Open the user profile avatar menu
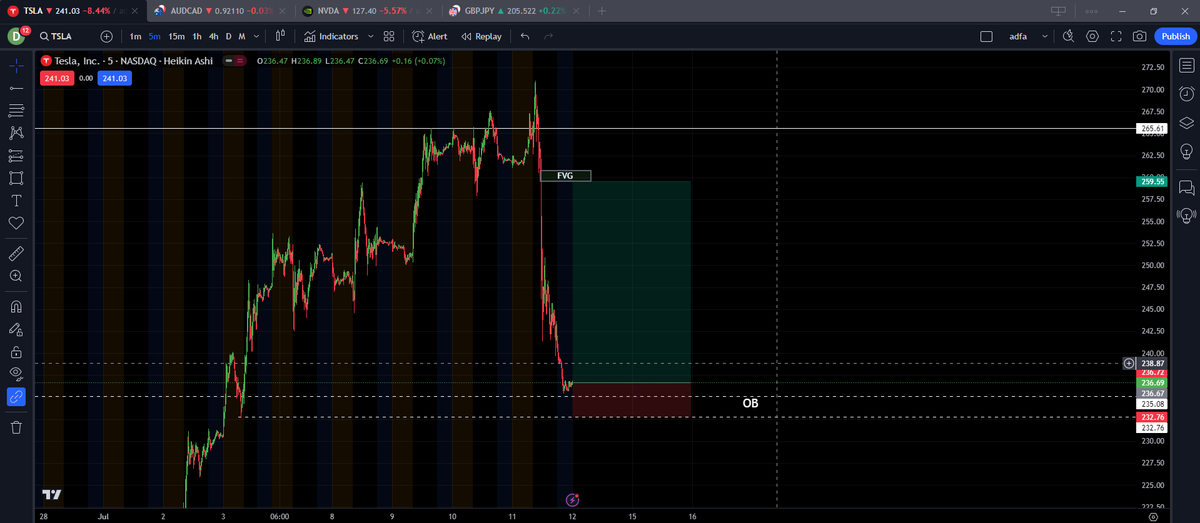Screen dimensions: 1200x523 pyautogui.click(x=16, y=36)
